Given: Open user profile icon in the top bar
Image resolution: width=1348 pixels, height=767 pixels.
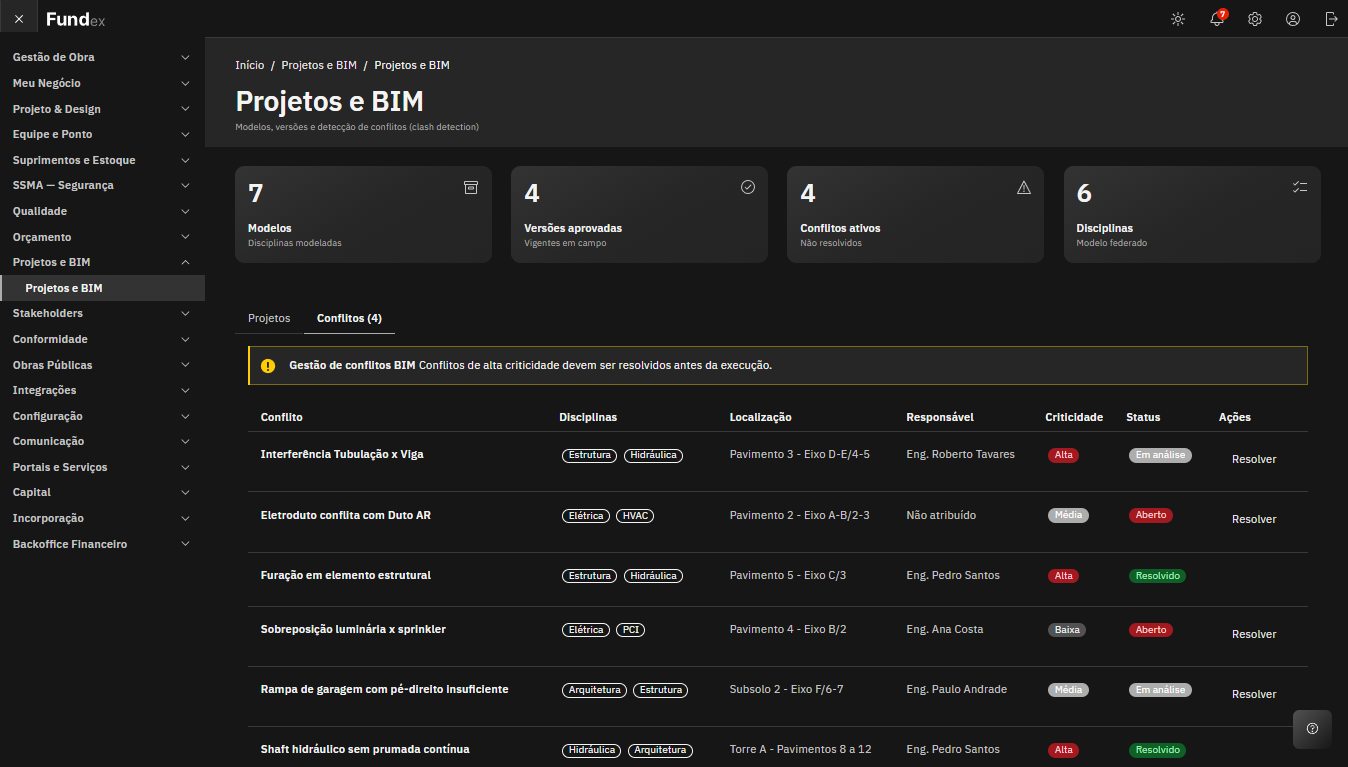Looking at the screenshot, I should tap(1293, 19).
